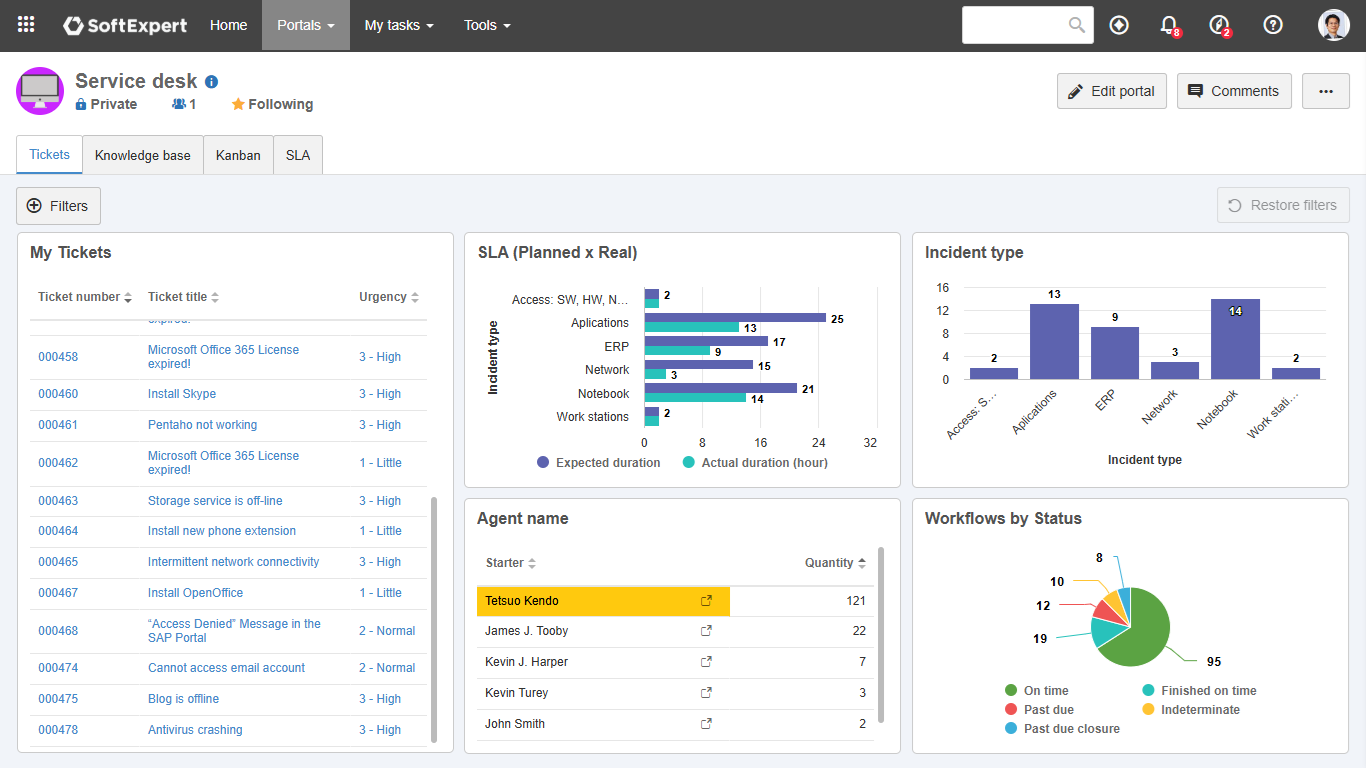Click your profile avatar picture
The width and height of the screenshot is (1366, 768).
pos(1333,25)
